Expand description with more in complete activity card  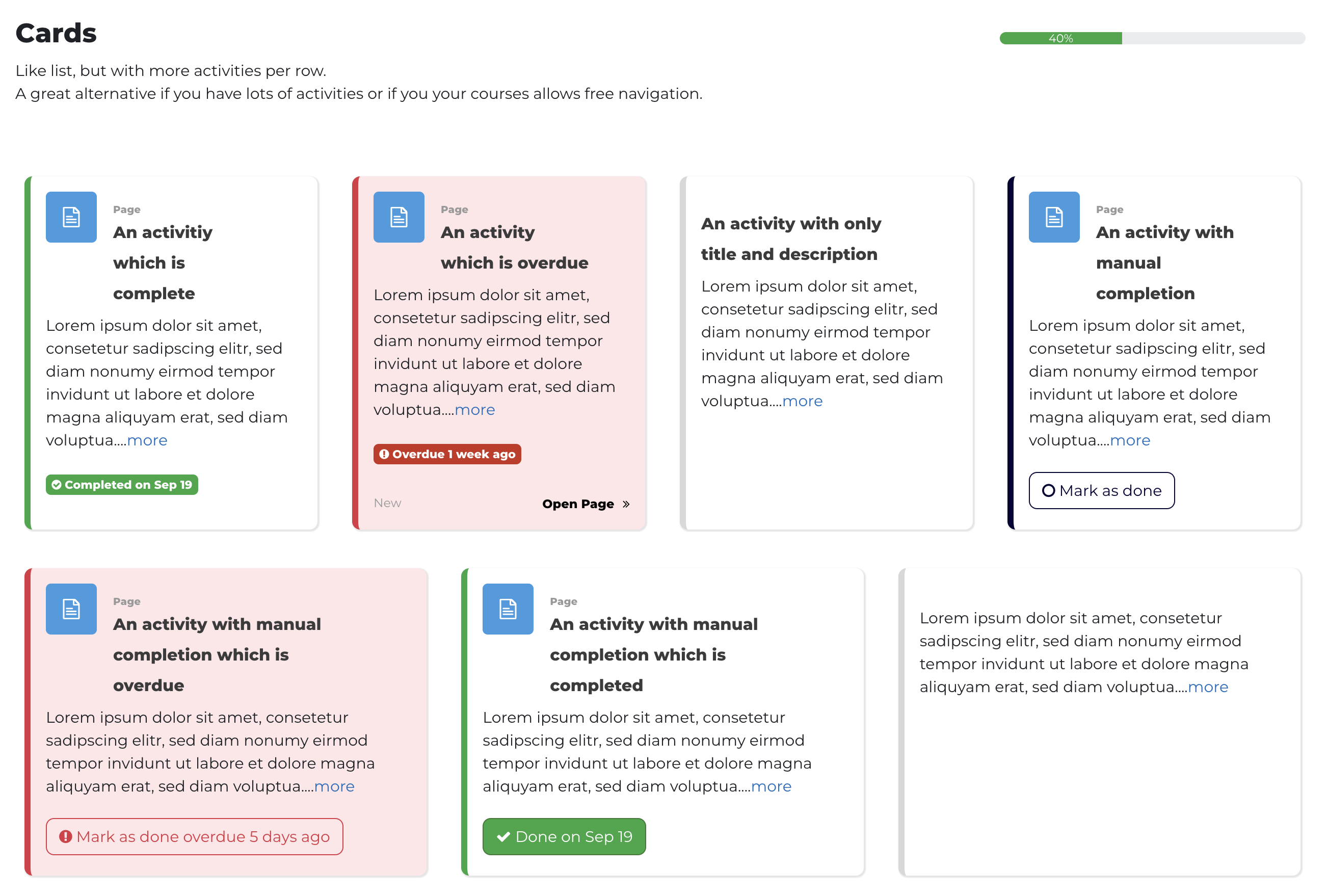pos(147,440)
